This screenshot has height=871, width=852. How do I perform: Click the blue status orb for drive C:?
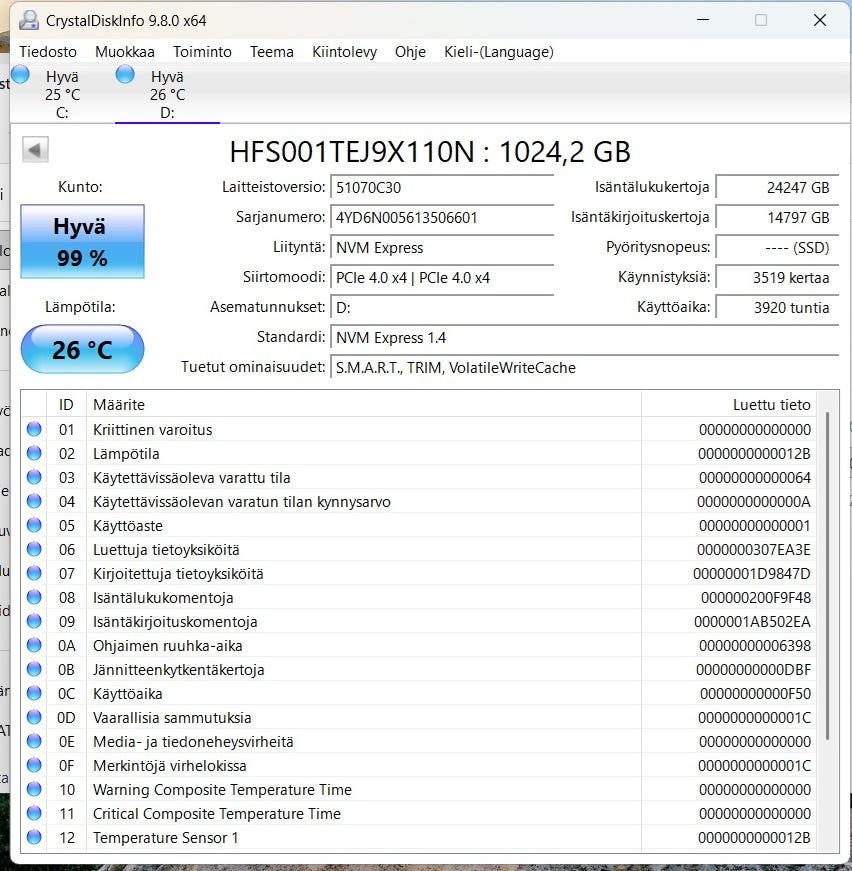click(21, 74)
